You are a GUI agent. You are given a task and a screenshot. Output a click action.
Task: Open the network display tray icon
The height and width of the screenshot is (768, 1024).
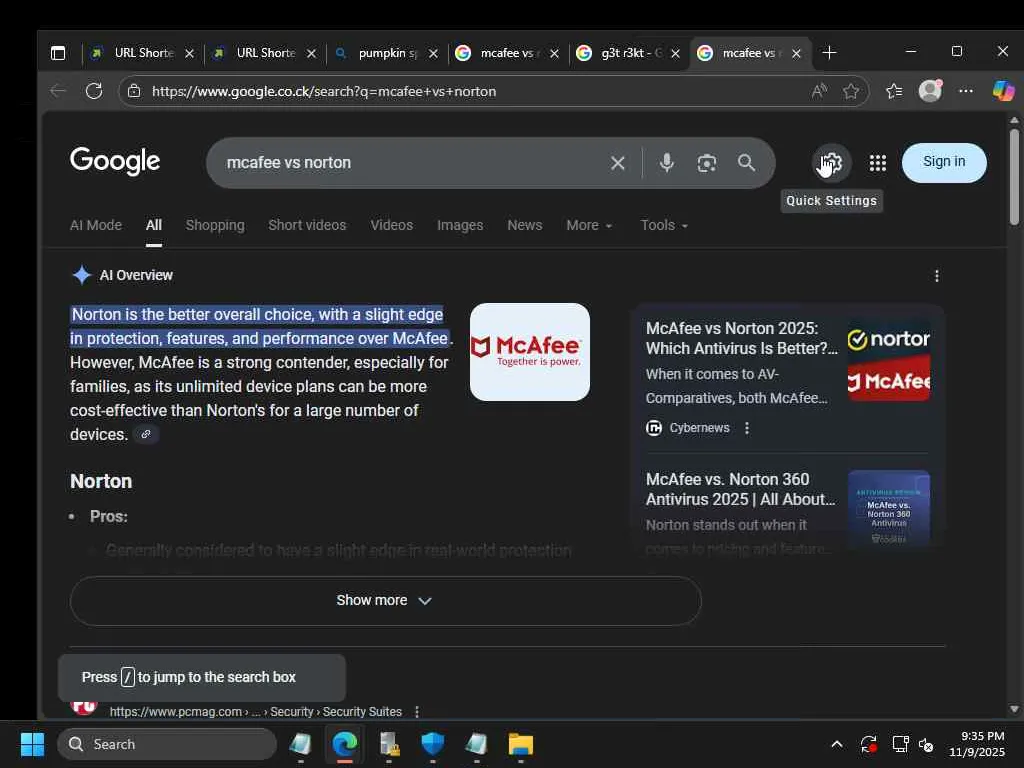pyautogui.click(x=900, y=744)
